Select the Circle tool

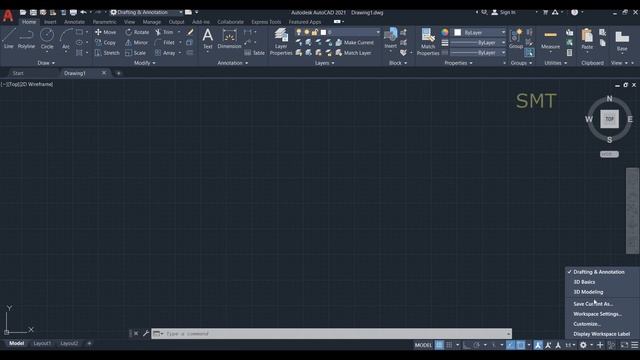pos(47,38)
